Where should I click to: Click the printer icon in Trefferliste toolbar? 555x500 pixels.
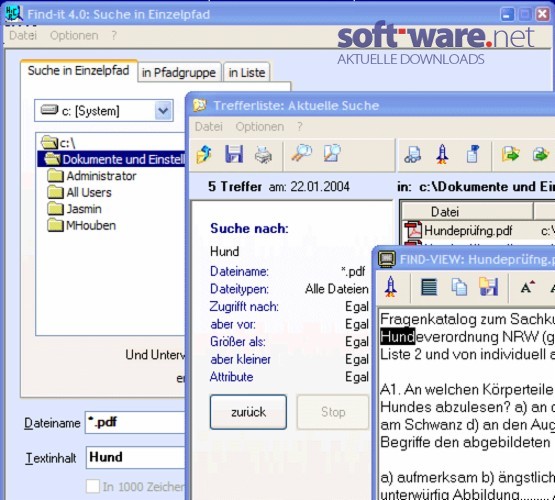click(x=263, y=155)
